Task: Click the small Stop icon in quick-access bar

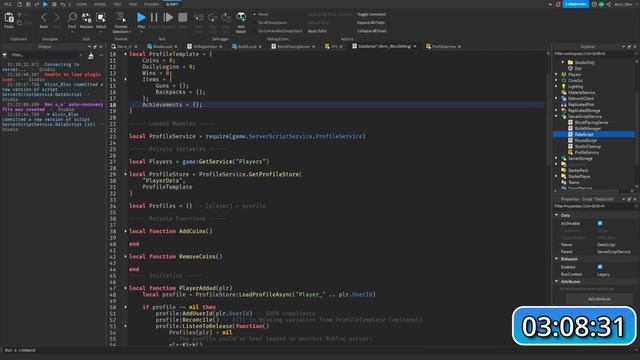Action: 54,4
